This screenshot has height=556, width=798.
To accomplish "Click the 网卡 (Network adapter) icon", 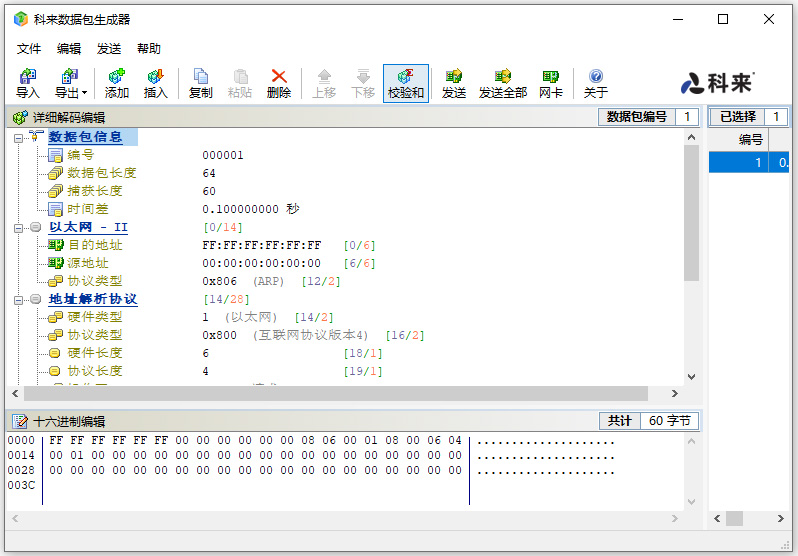I will coord(551,84).
